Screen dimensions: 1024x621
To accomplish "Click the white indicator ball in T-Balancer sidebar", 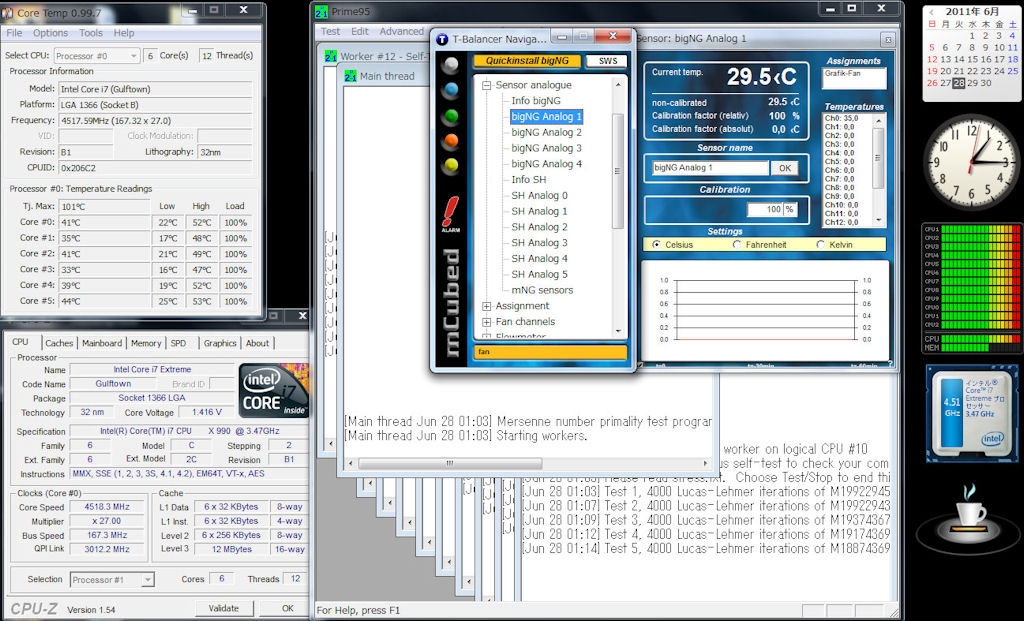I will click(x=452, y=65).
